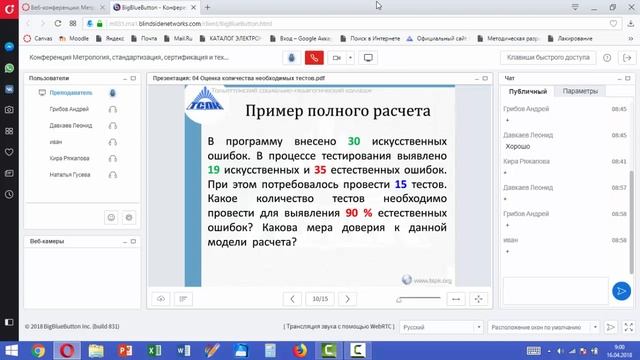Toggle mic icon next to Преподаватель
640x360 pixels.
click(113, 93)
